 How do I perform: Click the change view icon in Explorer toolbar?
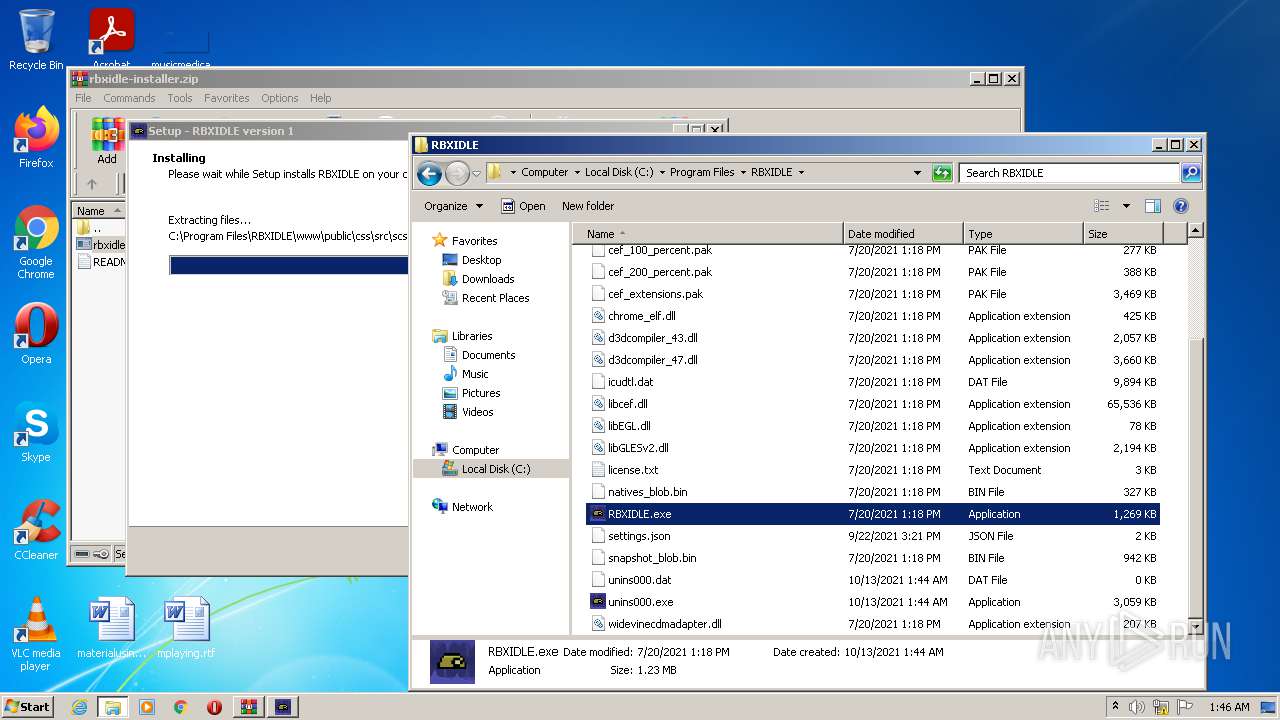coord(1102,206)
